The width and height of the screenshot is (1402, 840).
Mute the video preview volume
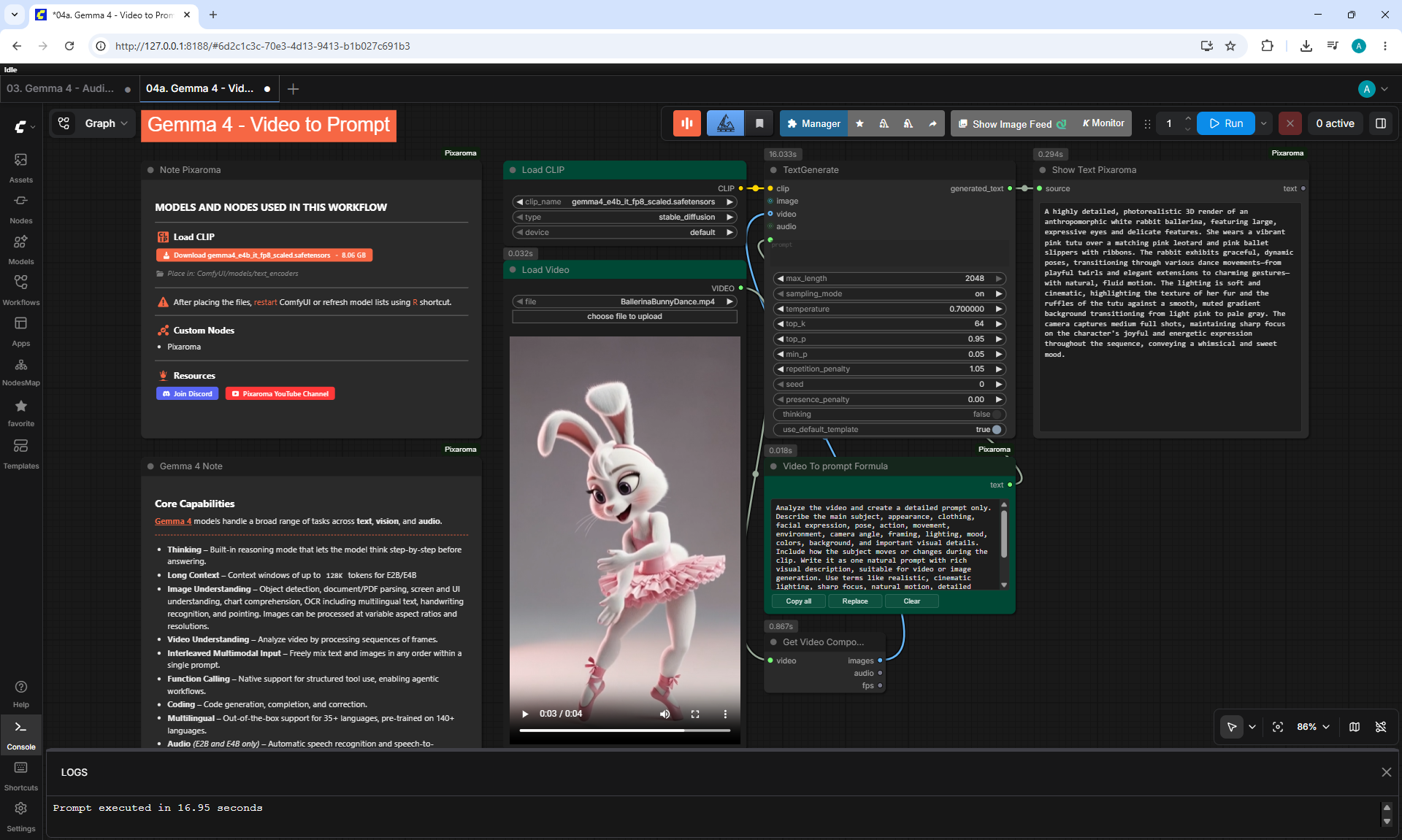click(664, 714)
